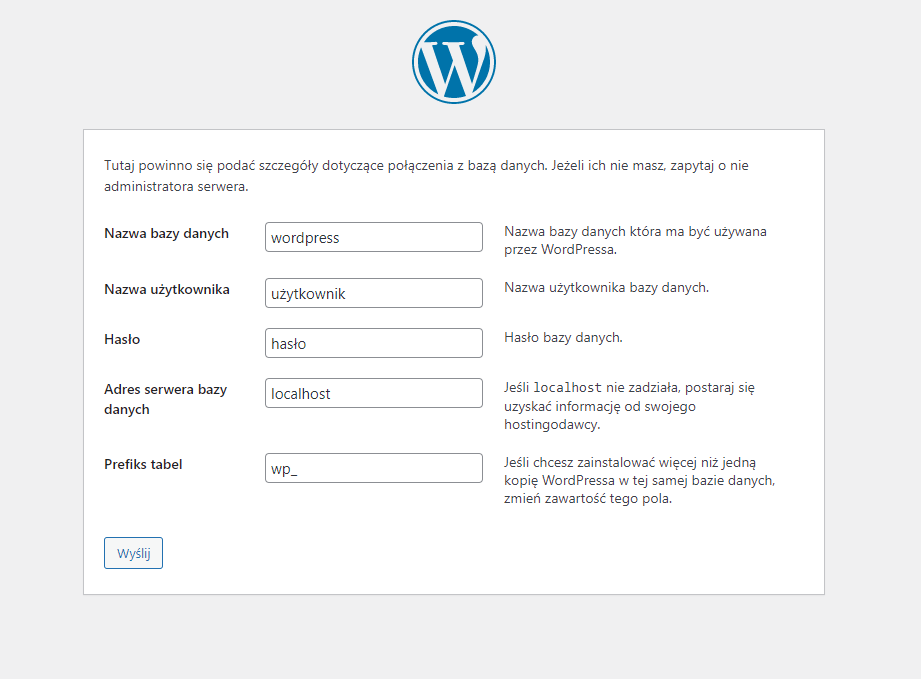Select the password field containing 'hasło'
This screenshot has height=679, width=921.
(x=374, y=343)
